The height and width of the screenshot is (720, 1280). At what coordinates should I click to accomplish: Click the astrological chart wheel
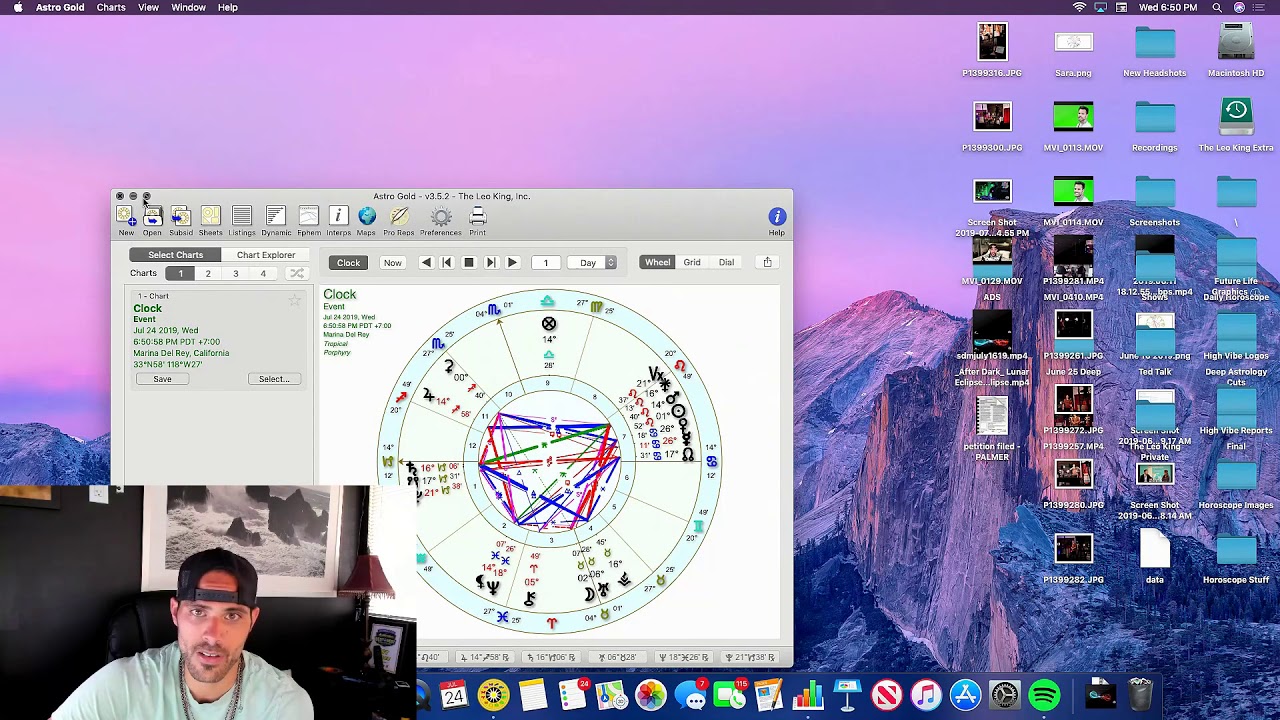(x=548, y=463)
